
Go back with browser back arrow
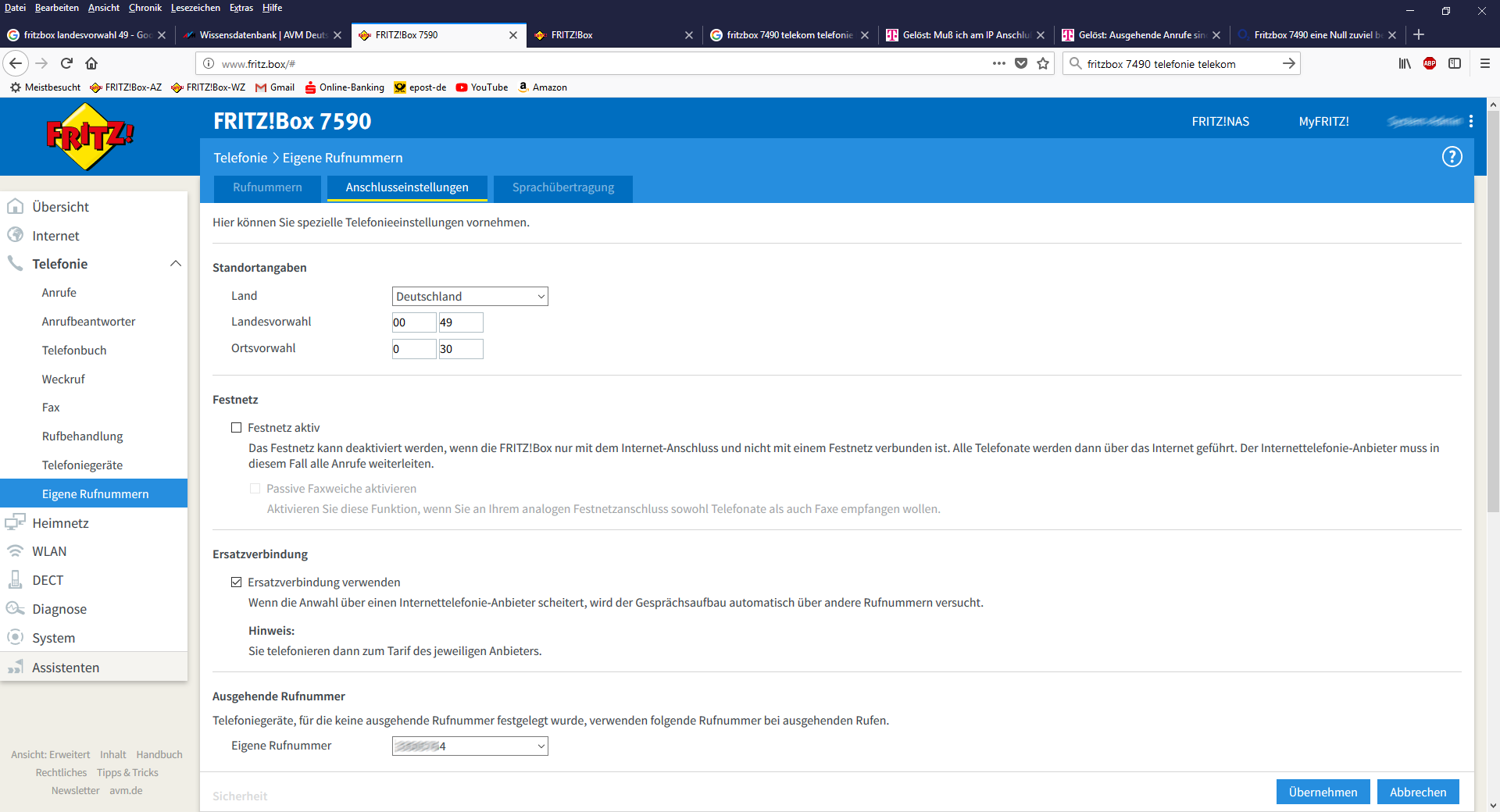[x=16, y=63]
